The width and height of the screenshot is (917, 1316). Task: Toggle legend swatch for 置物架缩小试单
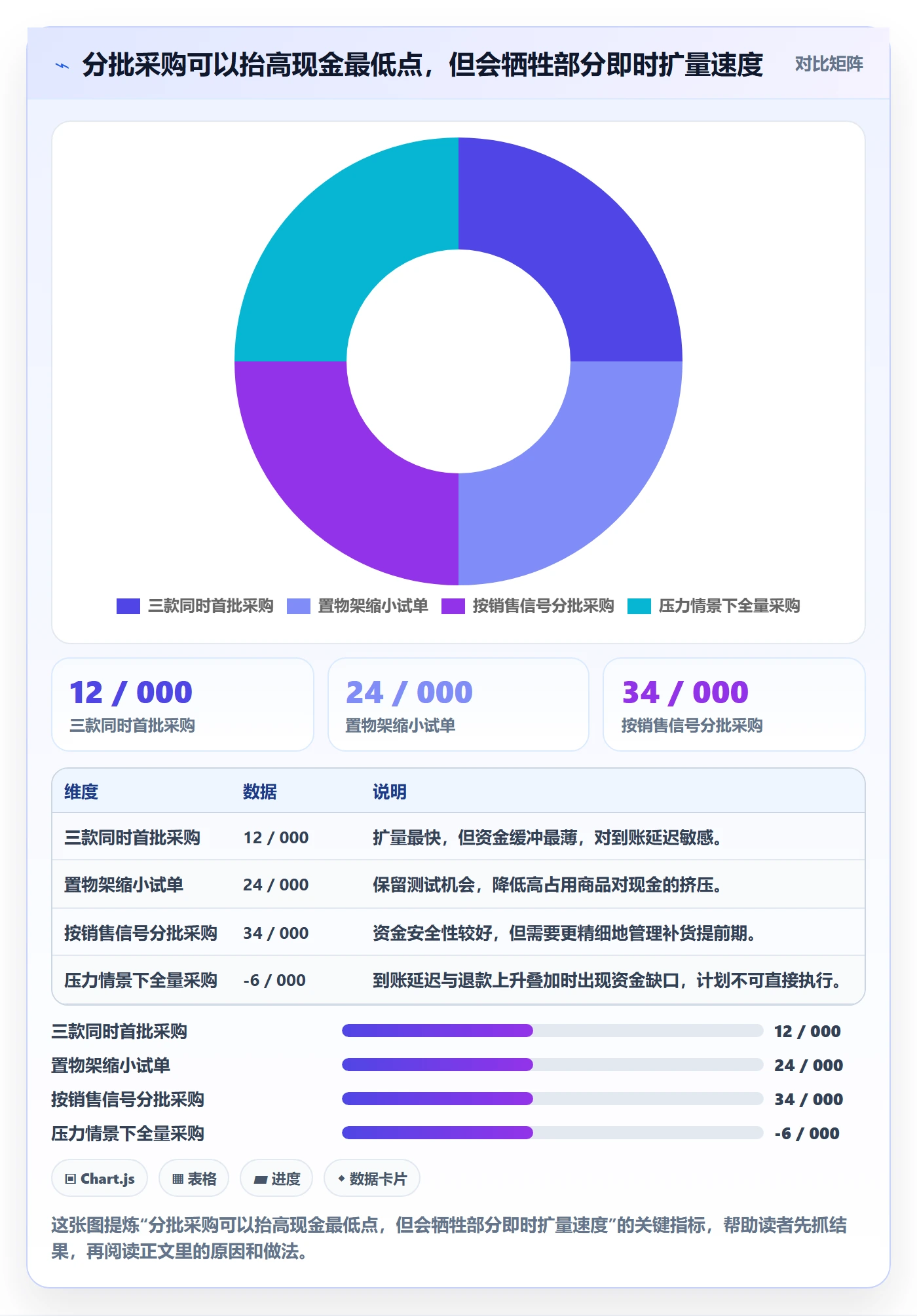click(299, 606)
